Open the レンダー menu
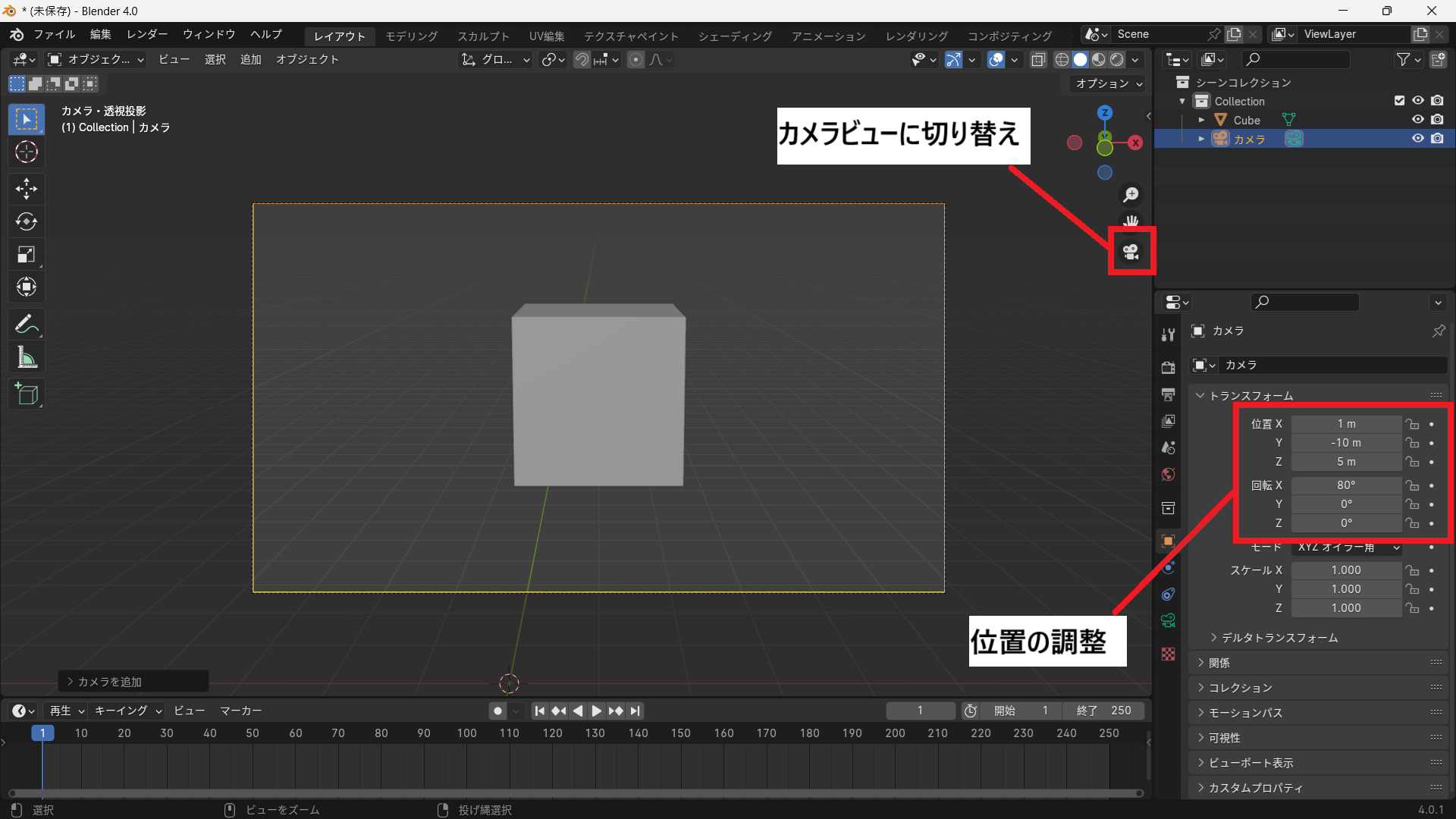Screen dimensions: 1456x819 pos(147,35)
